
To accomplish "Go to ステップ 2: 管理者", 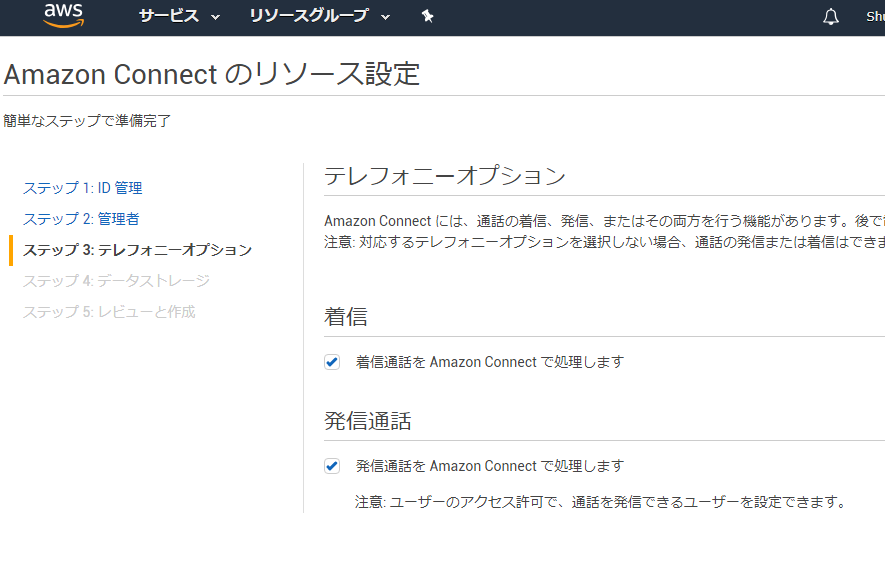I will click(x=81, y=219).
